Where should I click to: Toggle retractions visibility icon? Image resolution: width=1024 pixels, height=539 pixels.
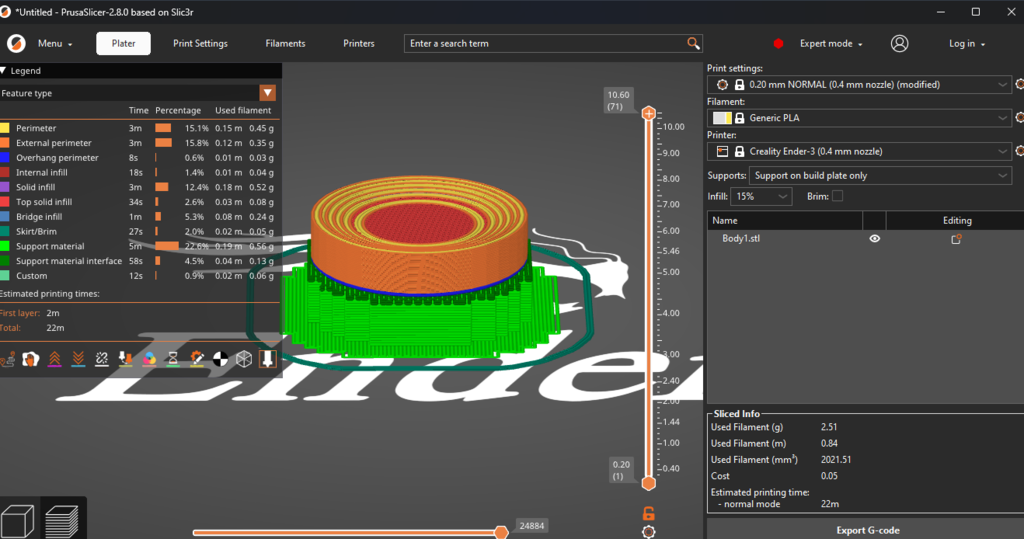point(55,359)
